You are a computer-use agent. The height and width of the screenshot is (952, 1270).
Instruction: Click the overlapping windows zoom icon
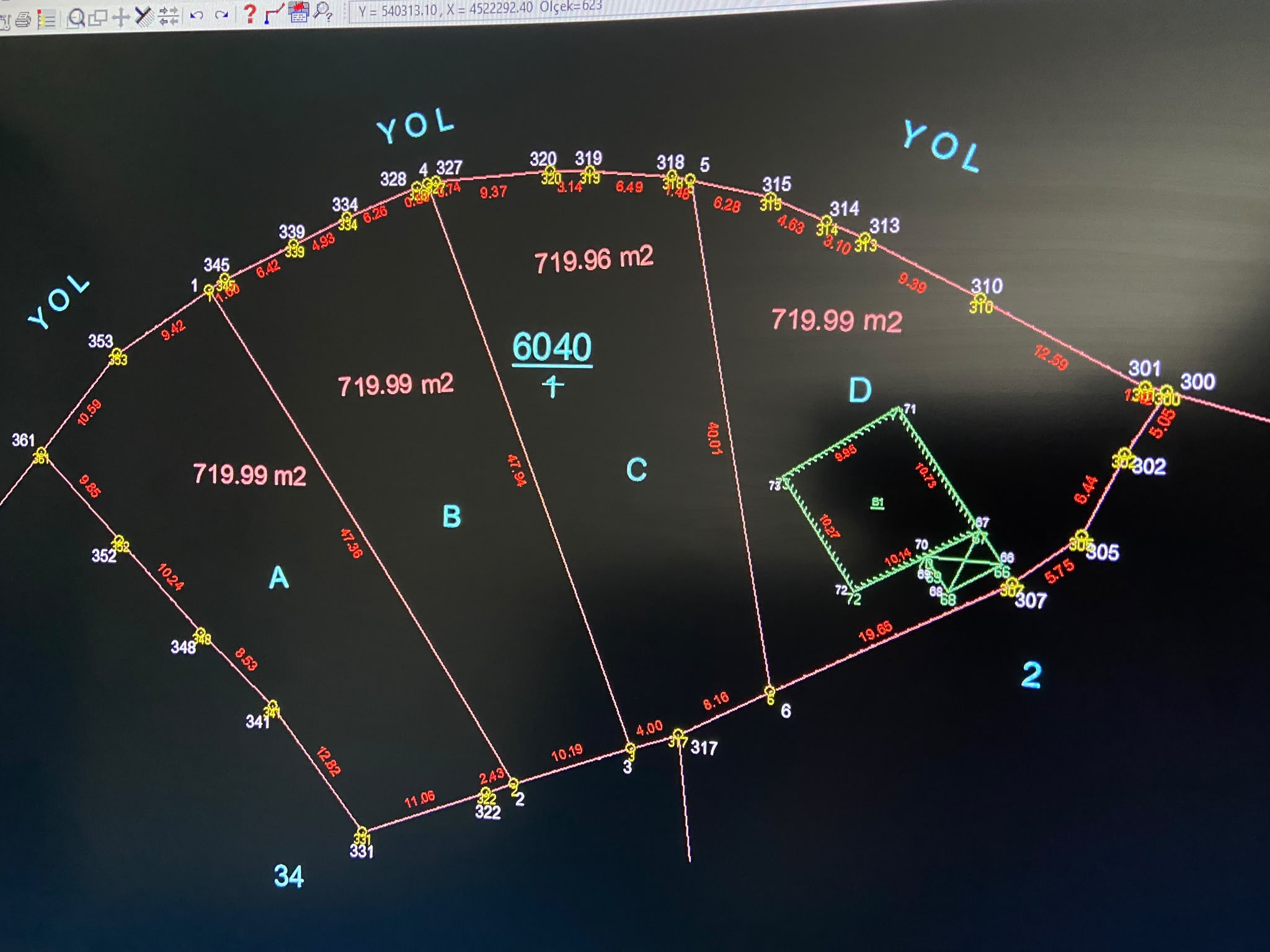[98, 18]
